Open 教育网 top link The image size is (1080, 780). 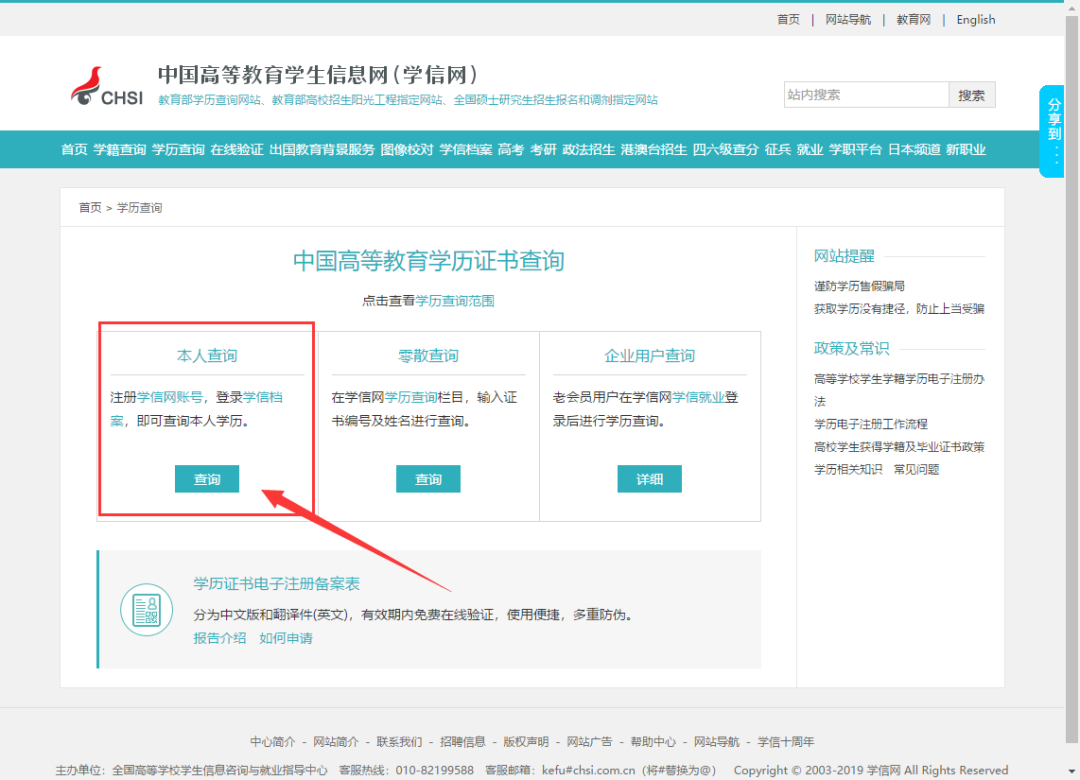pyautogui.click(x=913, y=19)
